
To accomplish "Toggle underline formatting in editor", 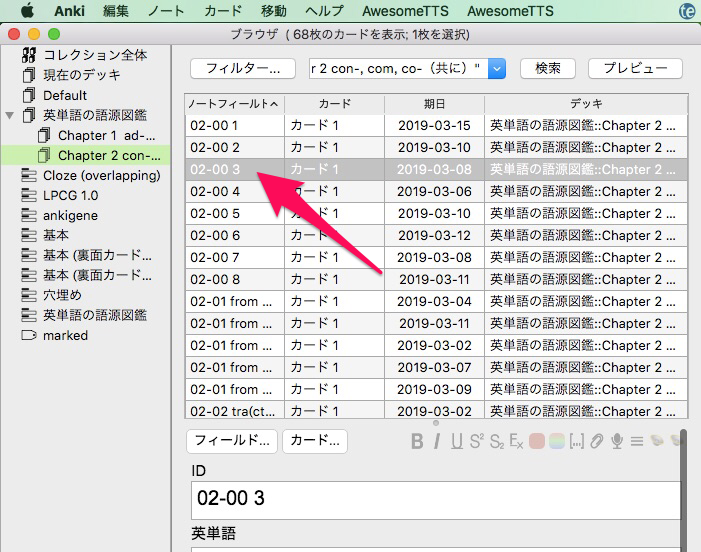I will pyautogui.click(x=456, y=442).
